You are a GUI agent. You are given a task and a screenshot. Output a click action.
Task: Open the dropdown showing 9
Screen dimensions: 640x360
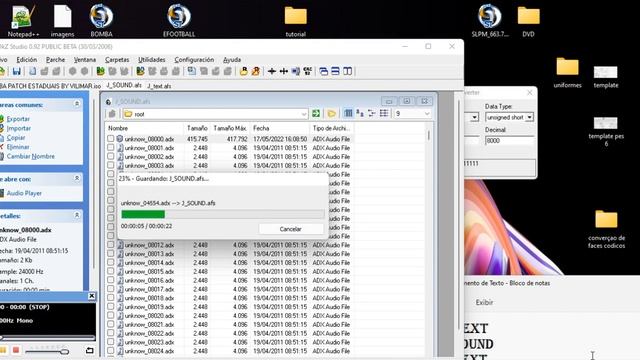427,114
